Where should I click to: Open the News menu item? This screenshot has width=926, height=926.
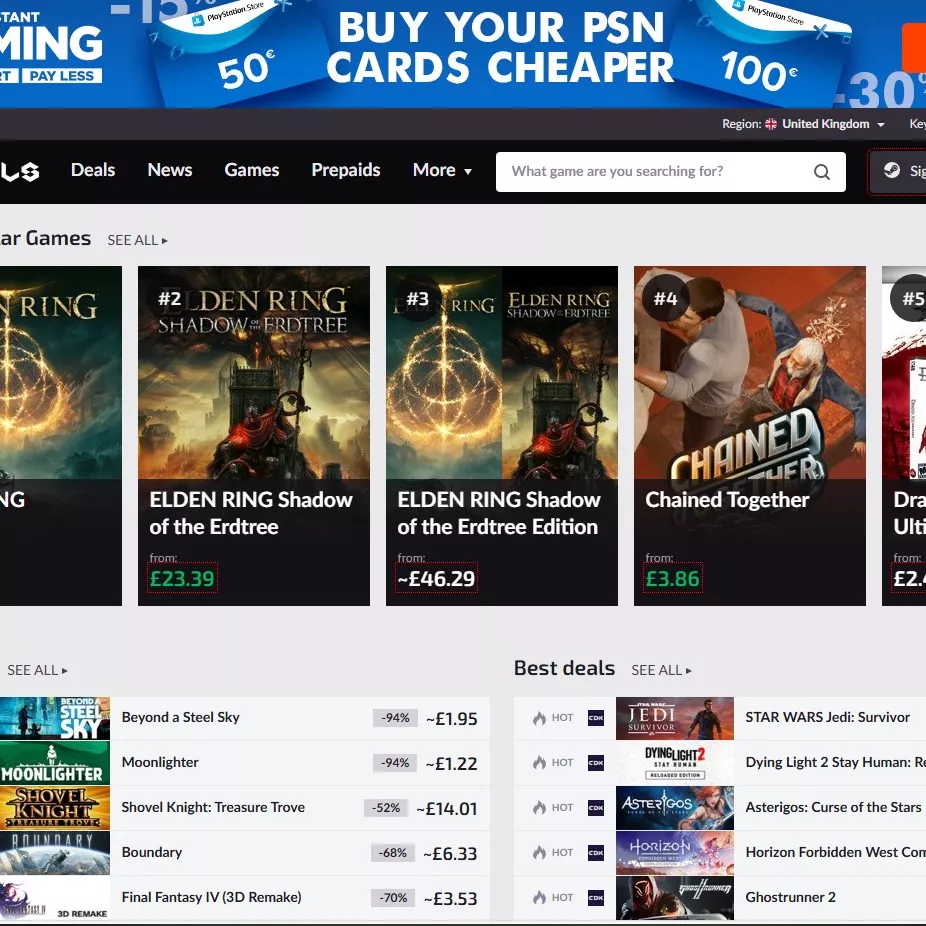[x=169, y=170]
